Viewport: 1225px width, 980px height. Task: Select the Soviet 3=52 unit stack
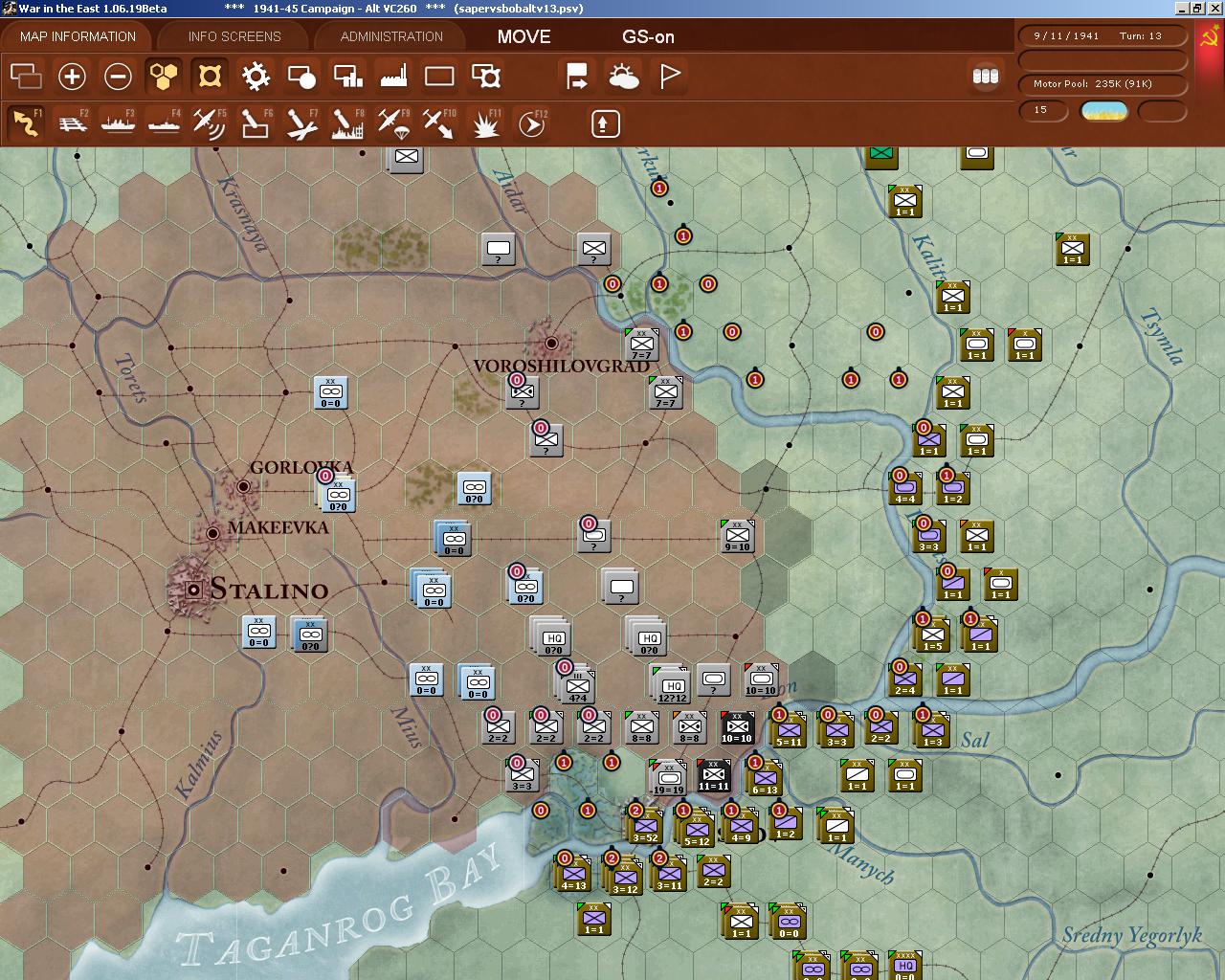click(x=644, y=826)
